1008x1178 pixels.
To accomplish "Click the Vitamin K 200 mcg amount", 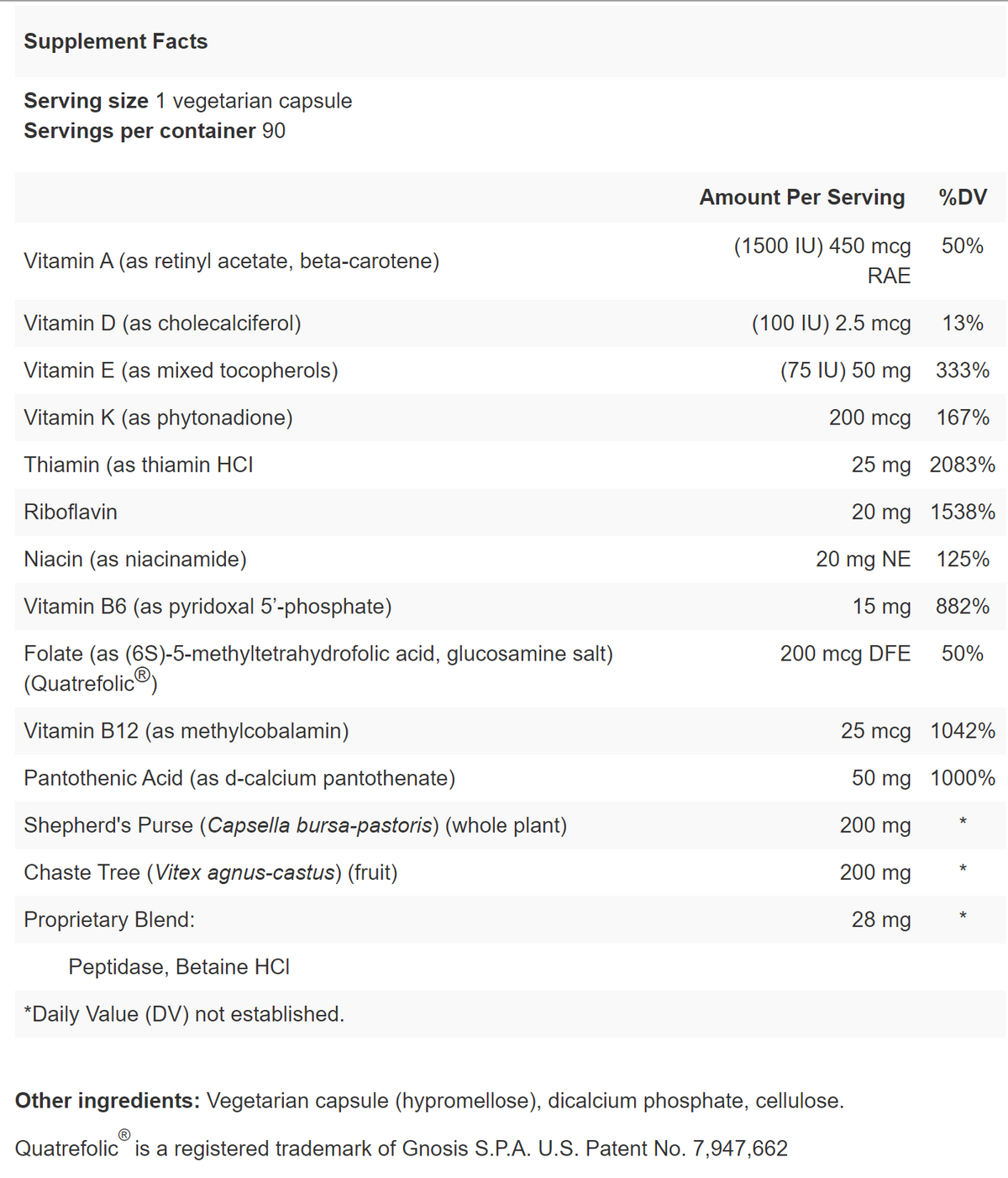I will tap(869, 418).
